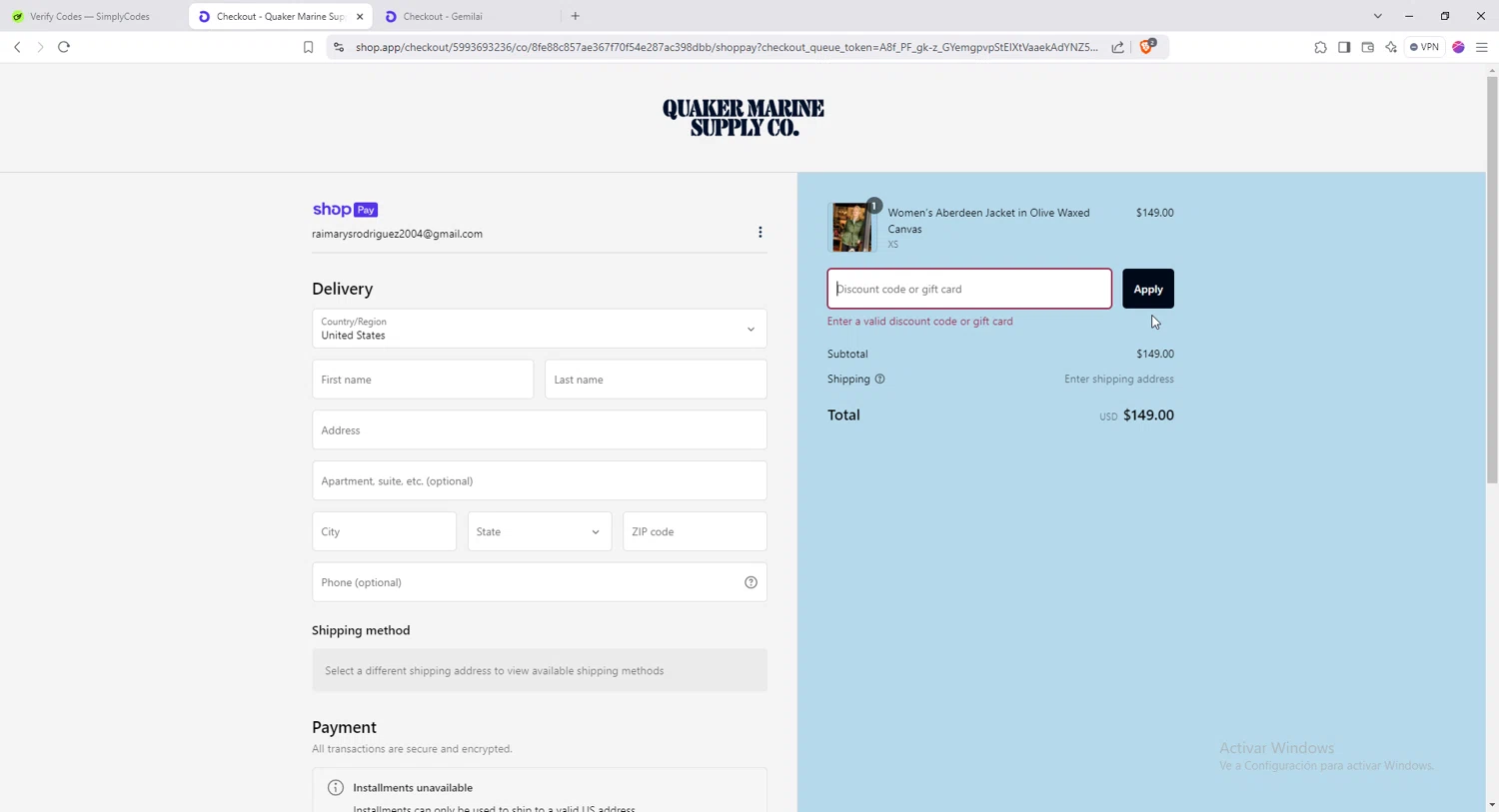Open the tab search dropdown arrow
Image resolution: width=1499 pixels, height=812 pixels.
(1377, 16)
